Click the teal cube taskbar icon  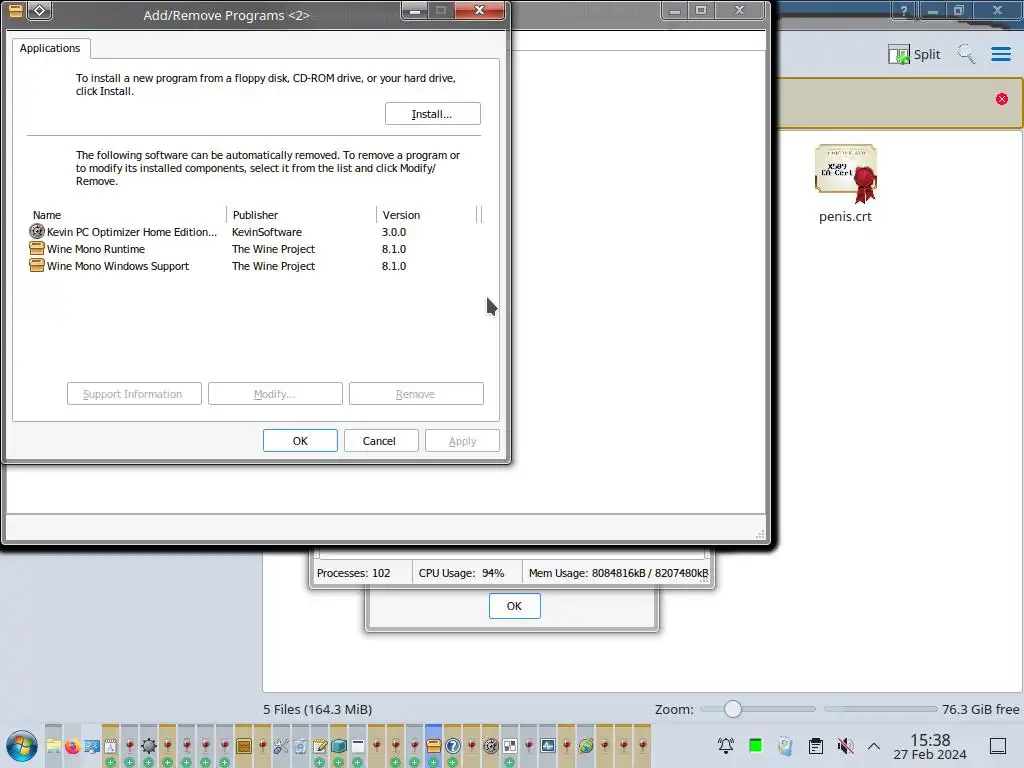click(x=338, y=746)
